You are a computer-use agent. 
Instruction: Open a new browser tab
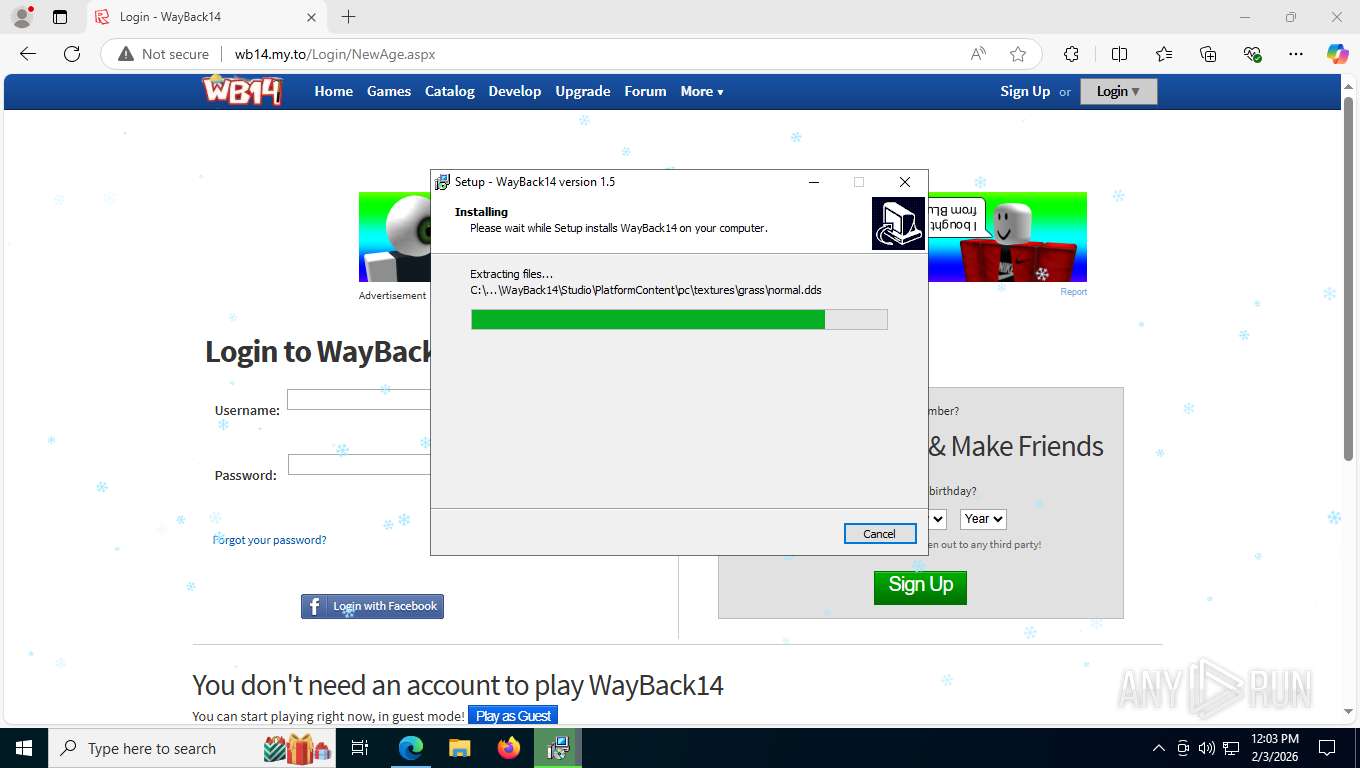click(348, 17)
